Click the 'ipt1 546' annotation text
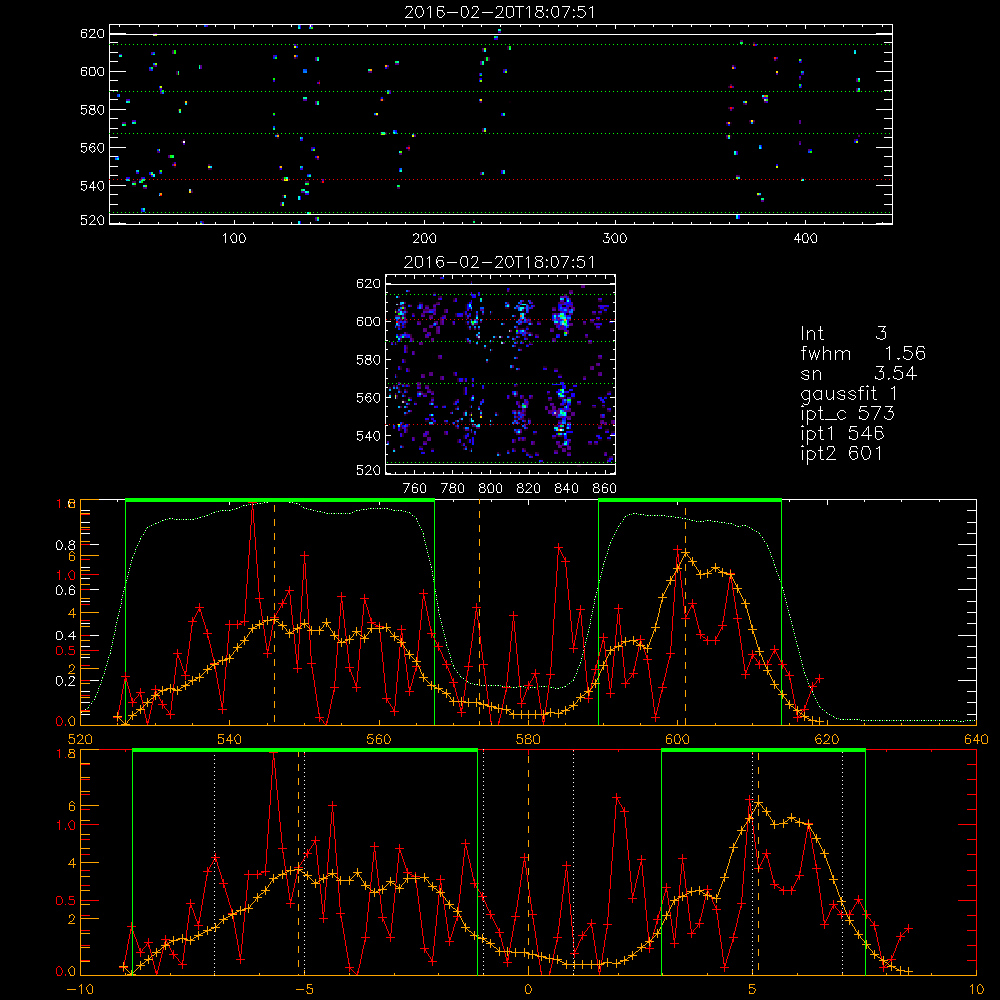 pos(842,434)
